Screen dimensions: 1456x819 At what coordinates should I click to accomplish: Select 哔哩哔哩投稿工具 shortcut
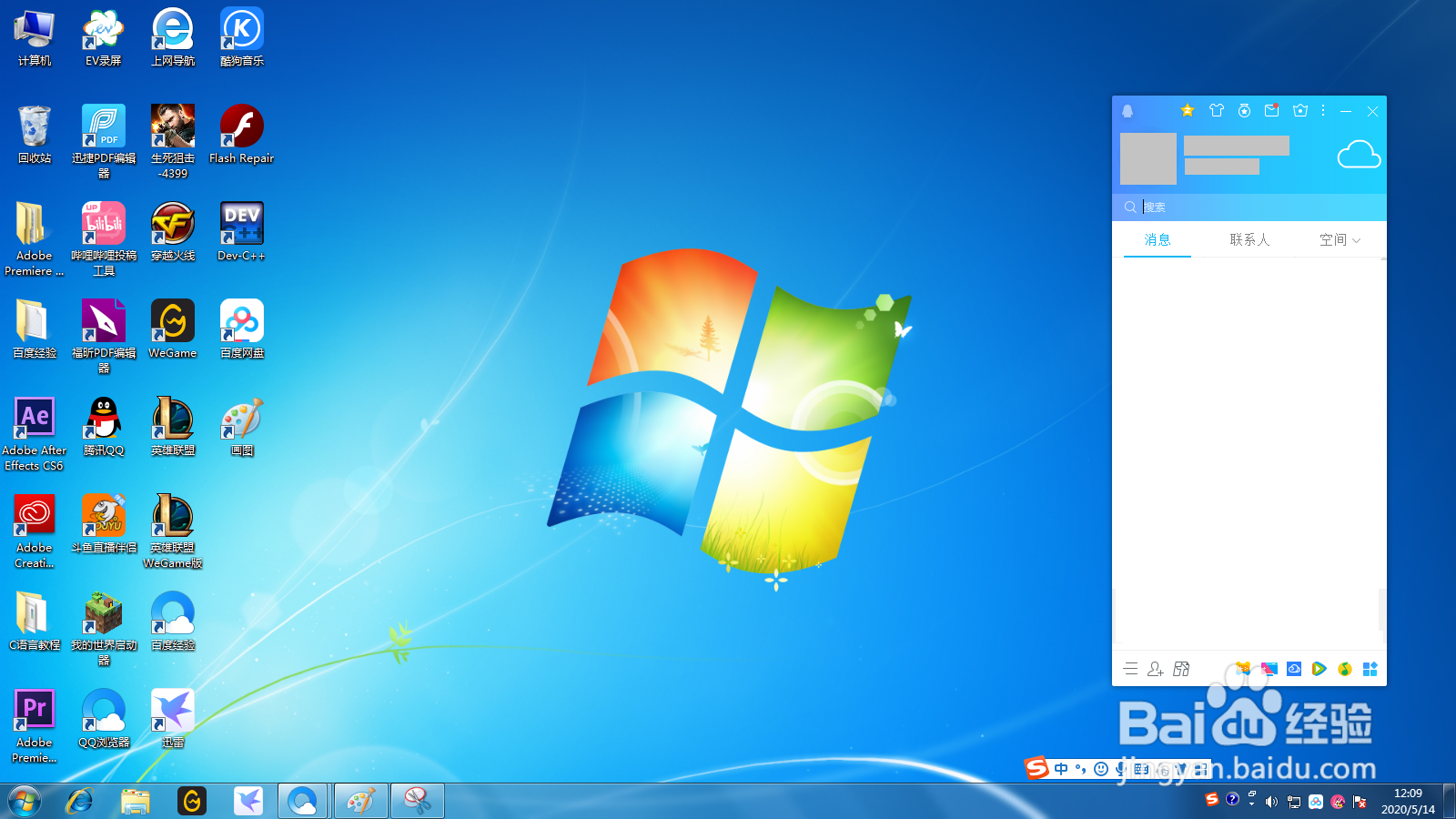[104, 239]
